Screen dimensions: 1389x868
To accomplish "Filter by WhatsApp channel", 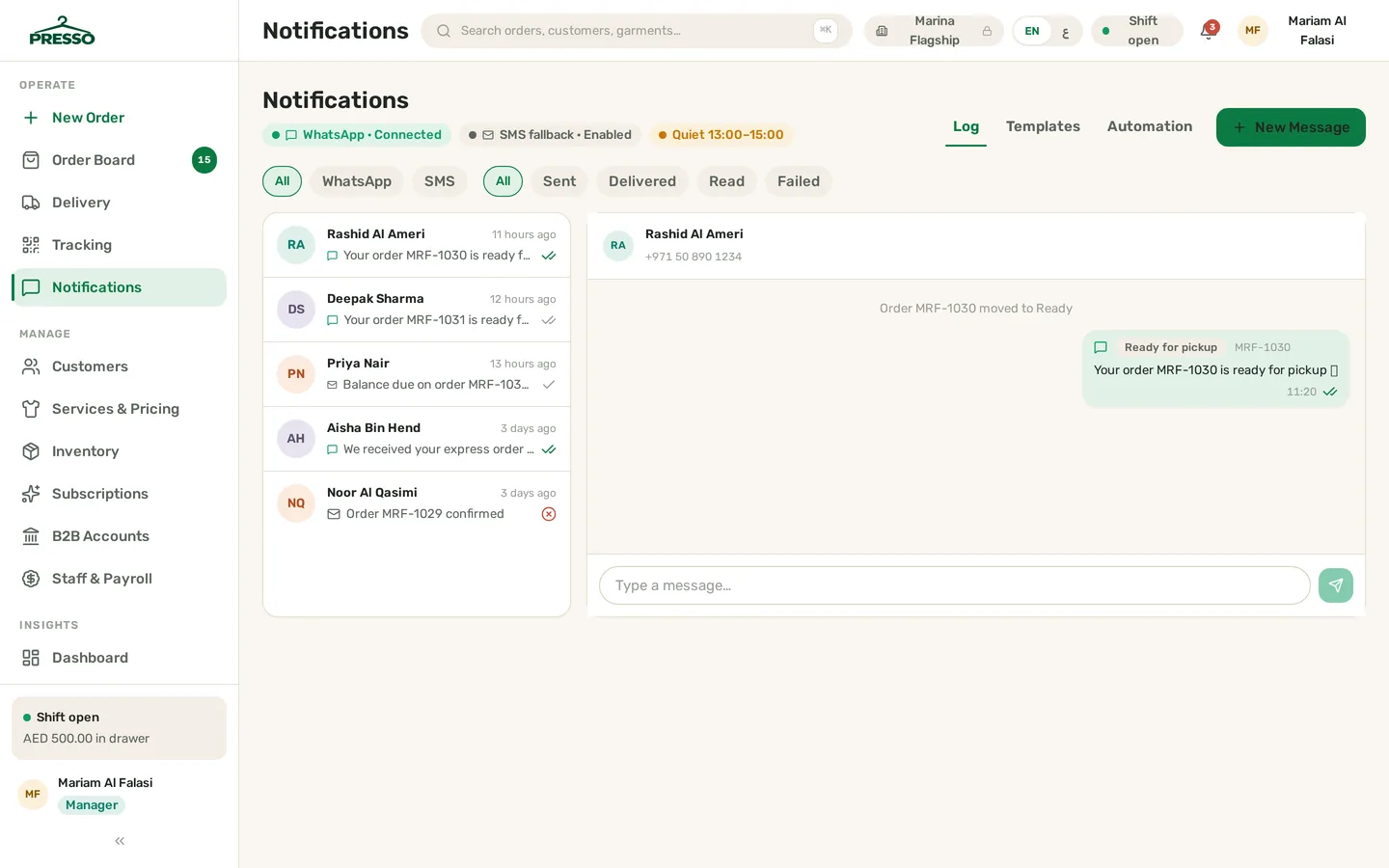I will pos(357,181).
